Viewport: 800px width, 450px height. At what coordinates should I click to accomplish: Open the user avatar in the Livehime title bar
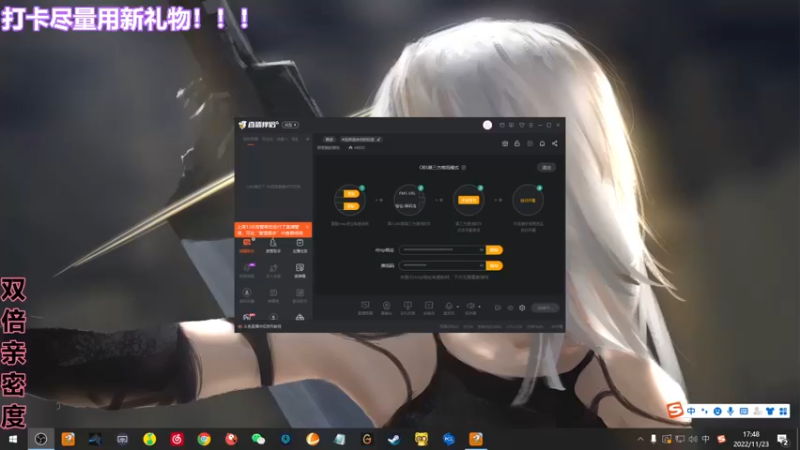click(x=487, y=125)
